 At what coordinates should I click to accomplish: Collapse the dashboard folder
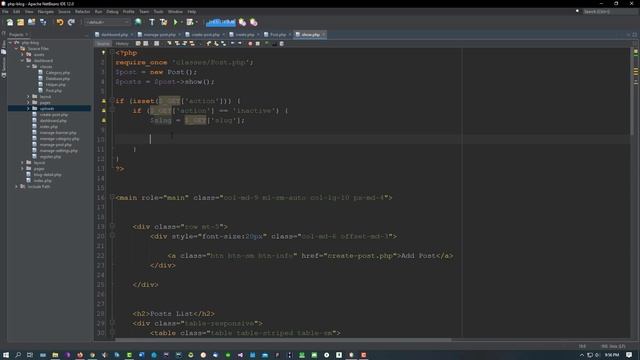22,60
